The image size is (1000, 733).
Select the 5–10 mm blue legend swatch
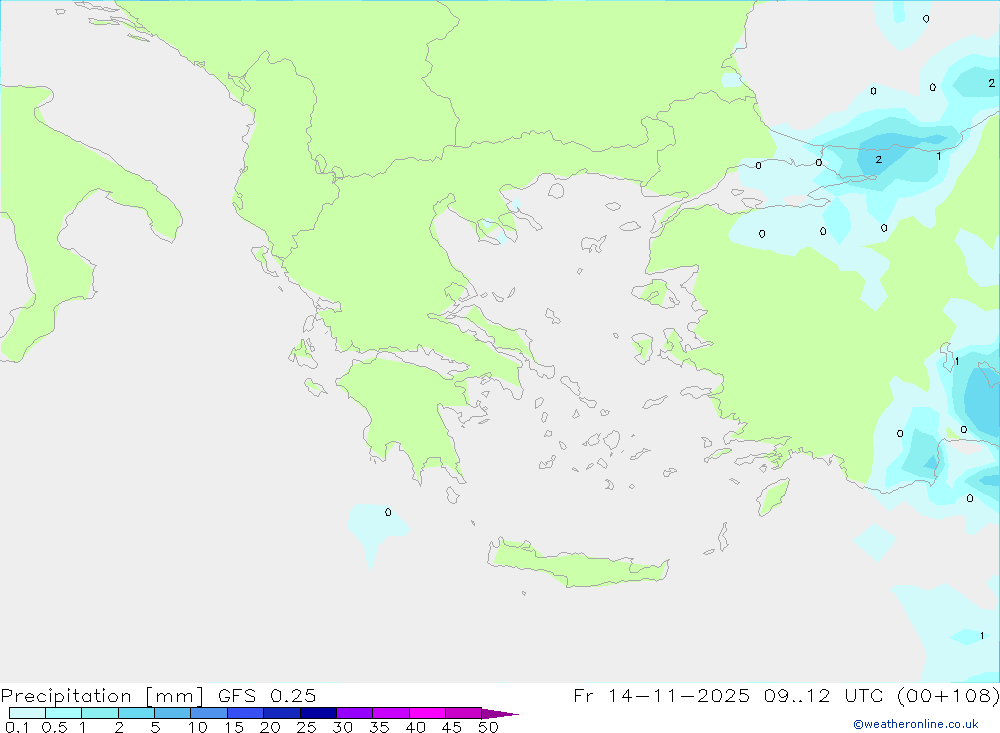click(x=173, y=713)
